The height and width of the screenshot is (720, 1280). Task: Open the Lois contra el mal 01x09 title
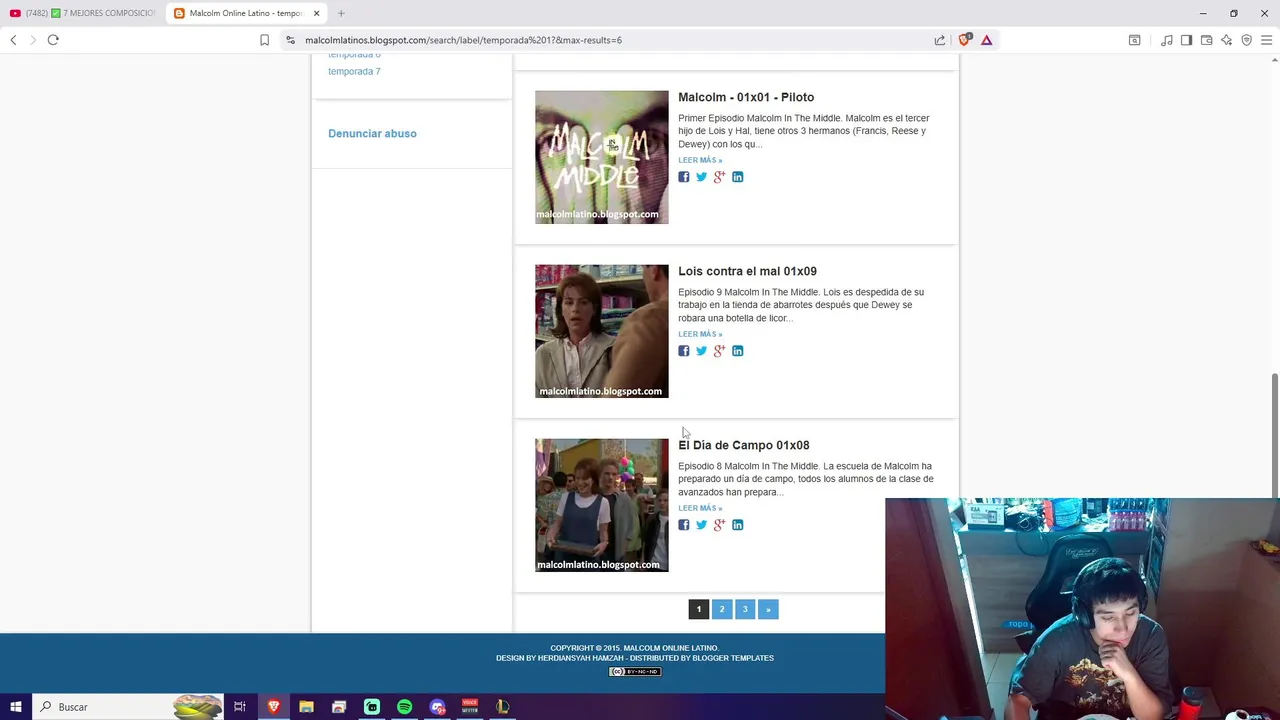[747, 271]
